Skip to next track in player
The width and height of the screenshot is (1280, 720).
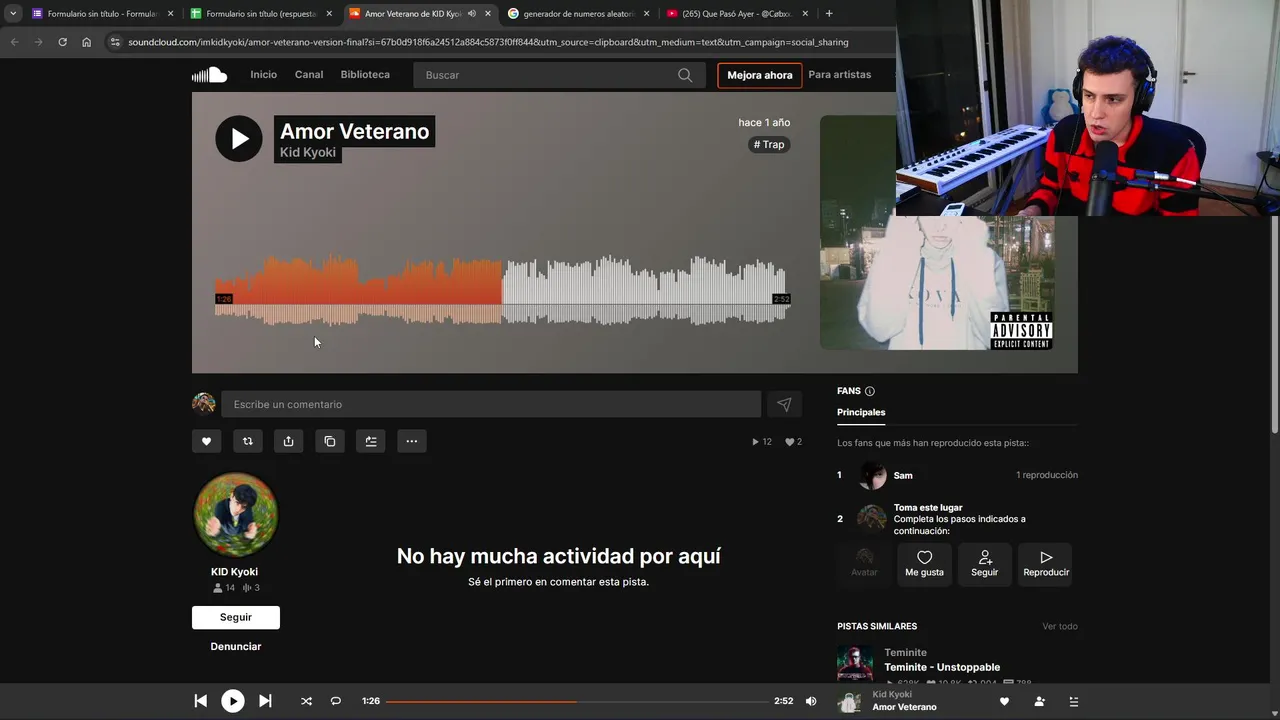(265, 701)
